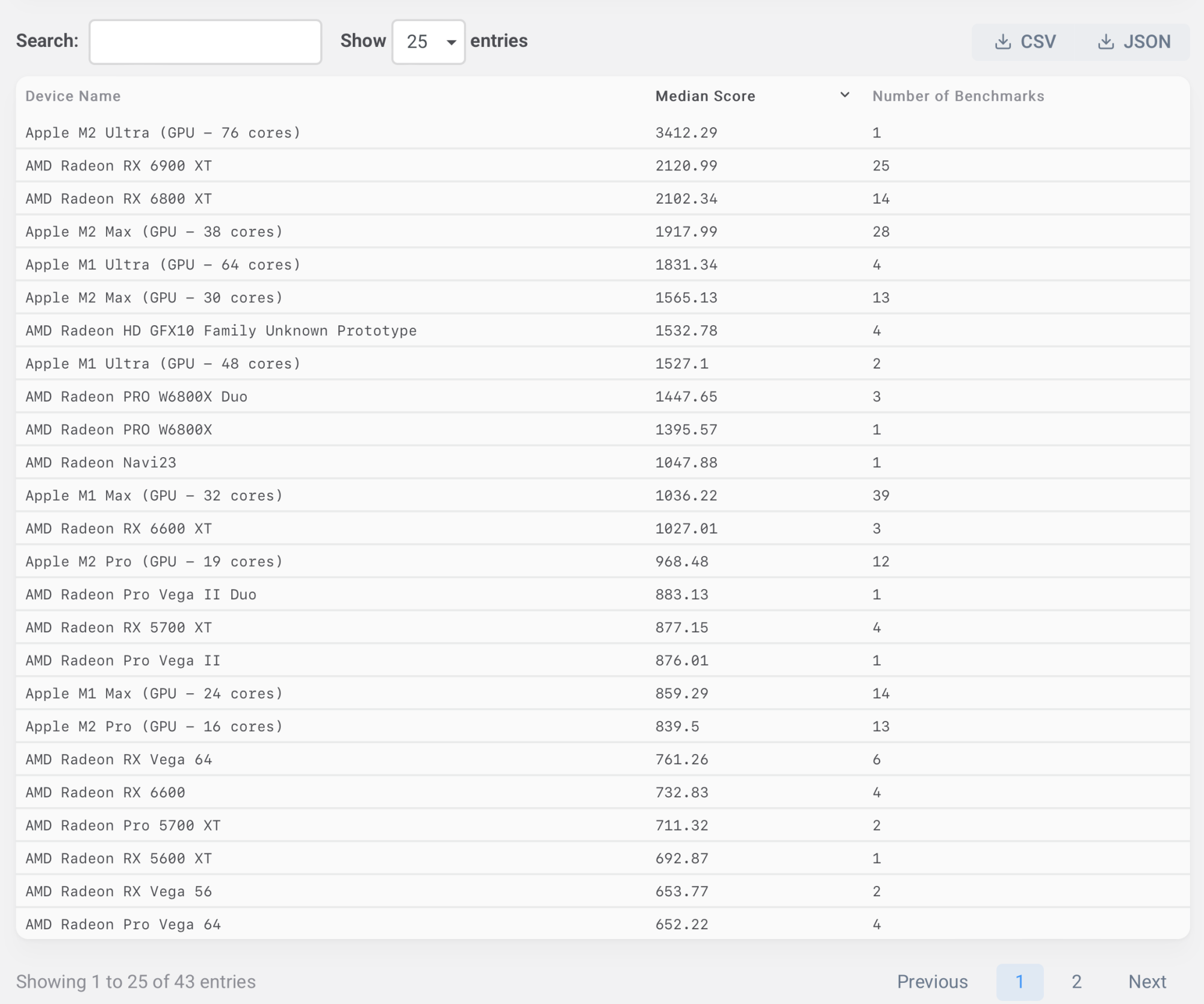Click the Median Score sort chevron

click(x=845, y=95)
